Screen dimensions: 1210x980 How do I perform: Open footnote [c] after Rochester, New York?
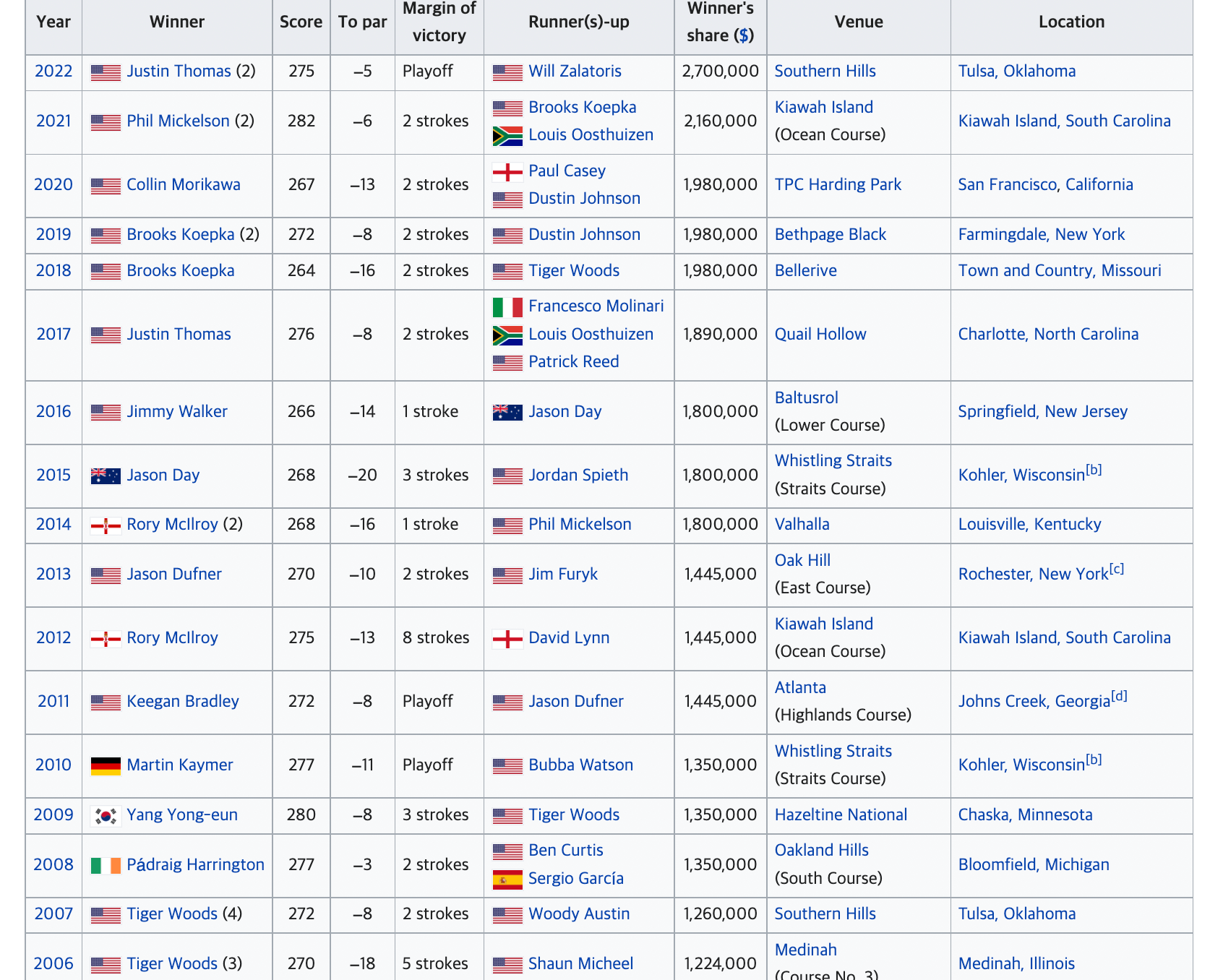click(x=1116, y=569)
